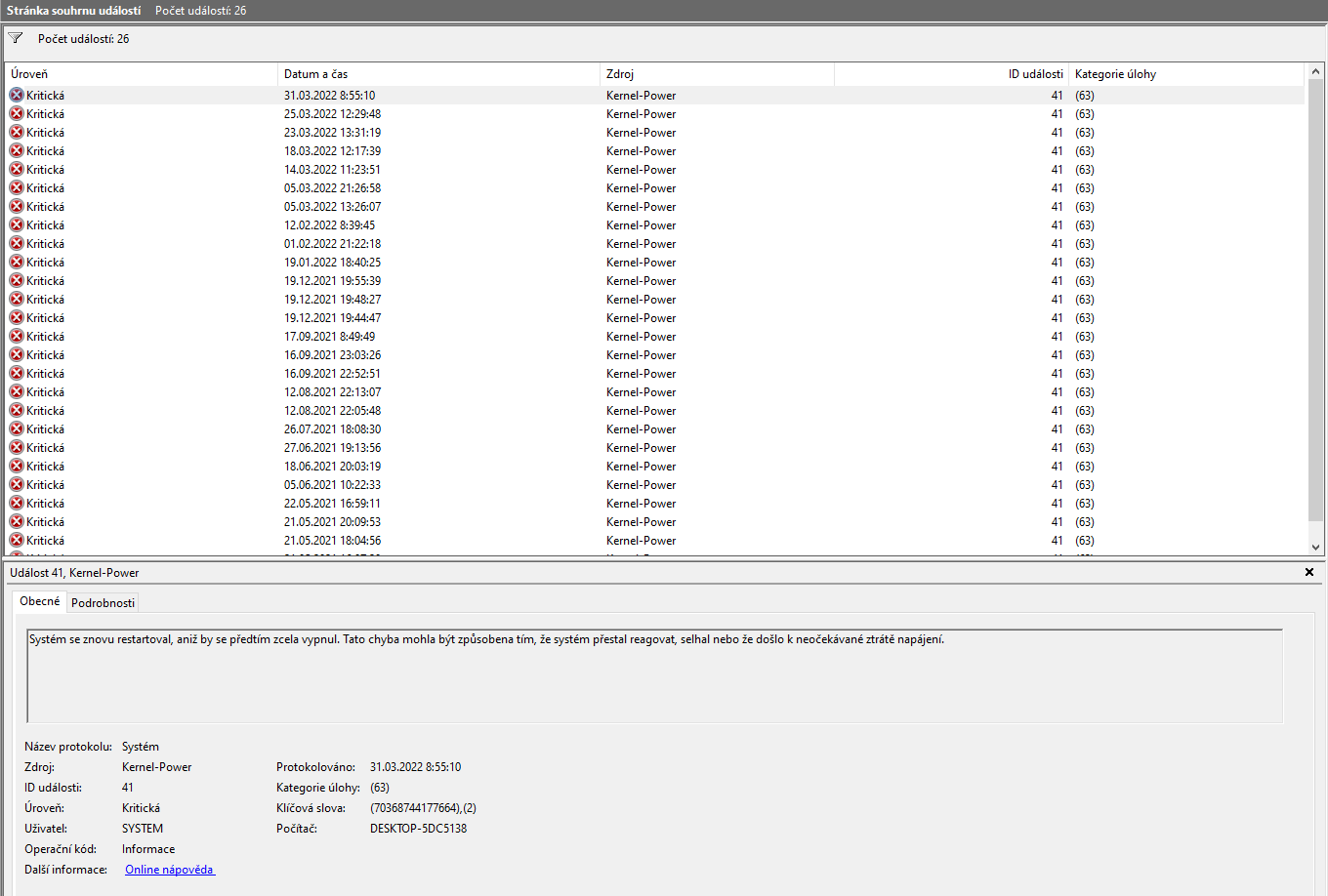Click the 'Událost 41, Kernel-Power' pane title
1328x896 pixels.
click(74, 573)
